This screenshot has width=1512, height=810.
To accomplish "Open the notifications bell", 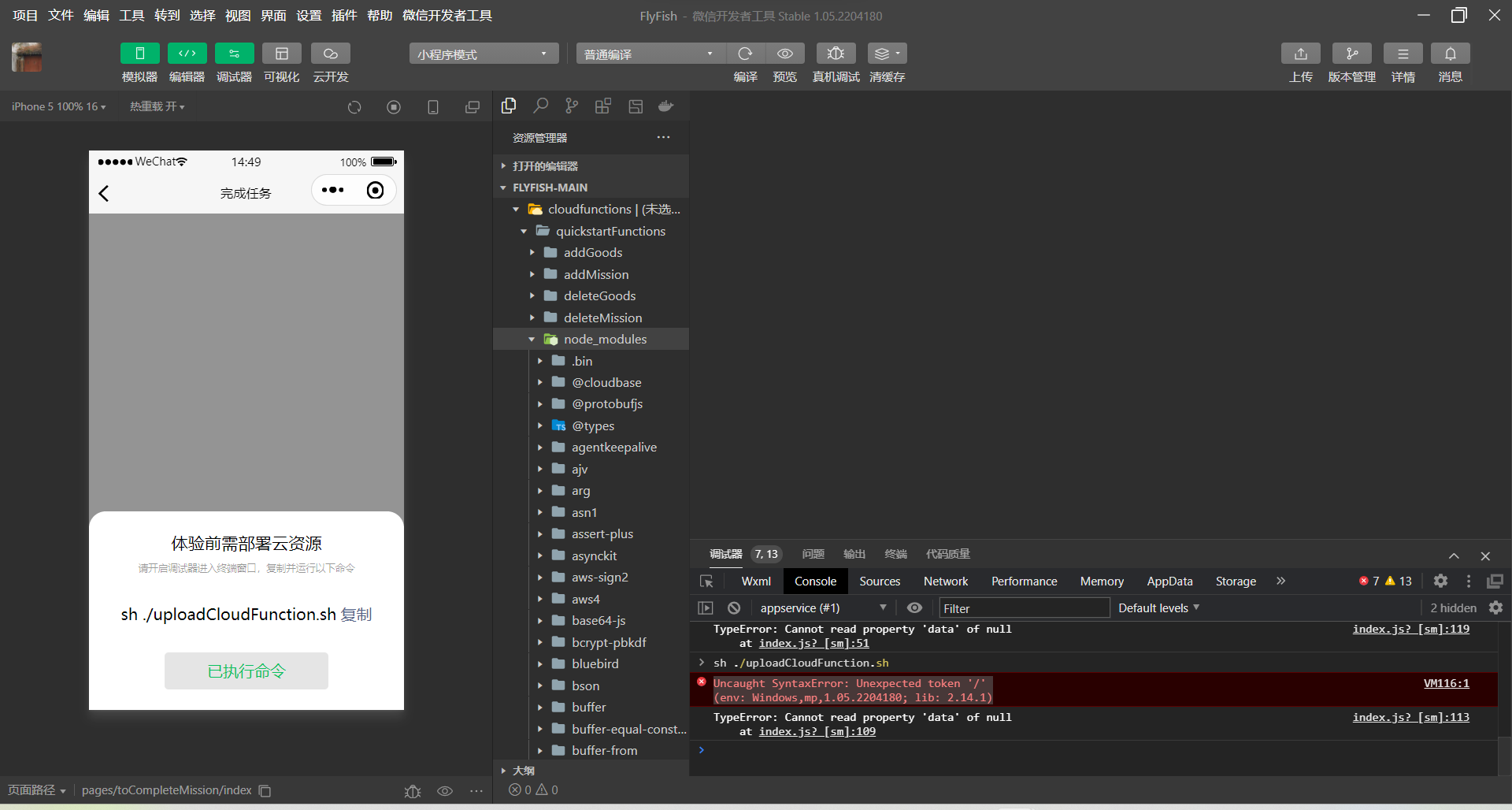I will click(x=1450, y=54).
